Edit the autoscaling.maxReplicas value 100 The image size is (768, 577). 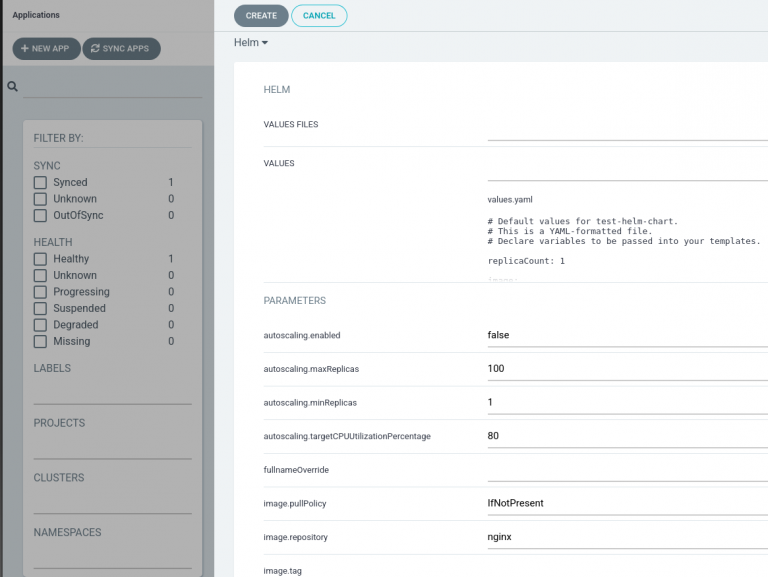(x=627, y=369)
